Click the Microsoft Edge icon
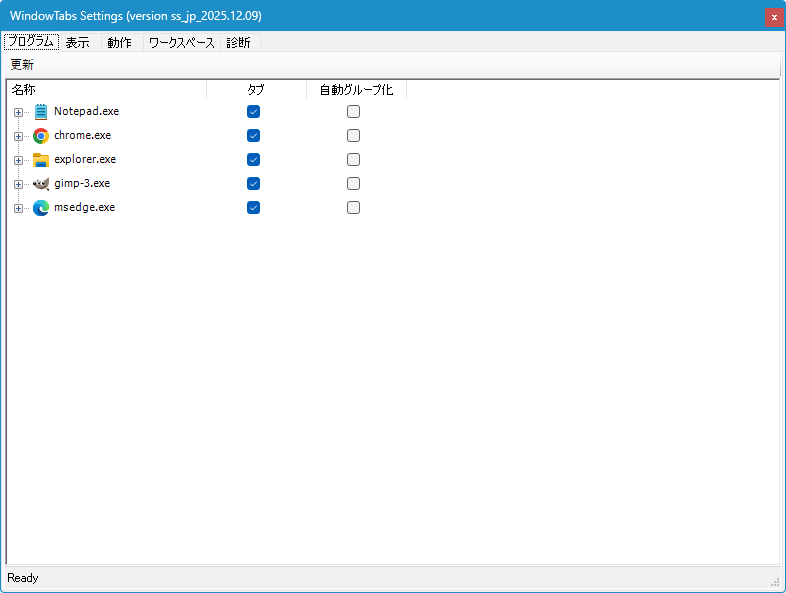This screenshot has width=786, height=593. [41, 208]
